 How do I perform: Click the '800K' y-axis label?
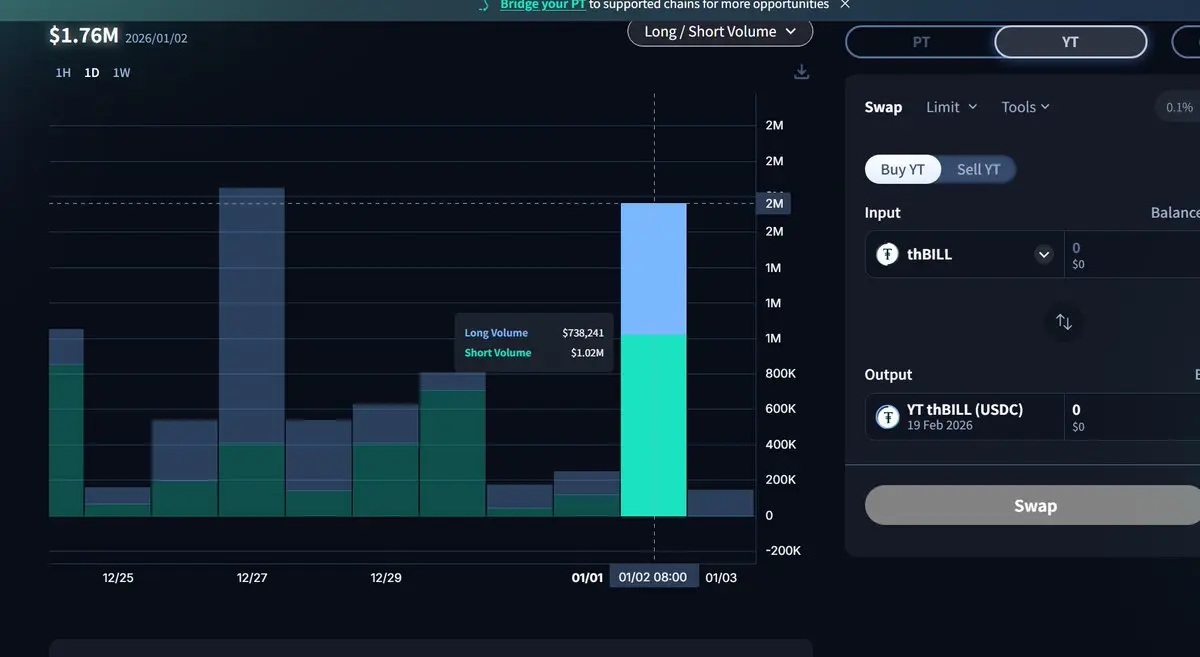coord(780,373)
